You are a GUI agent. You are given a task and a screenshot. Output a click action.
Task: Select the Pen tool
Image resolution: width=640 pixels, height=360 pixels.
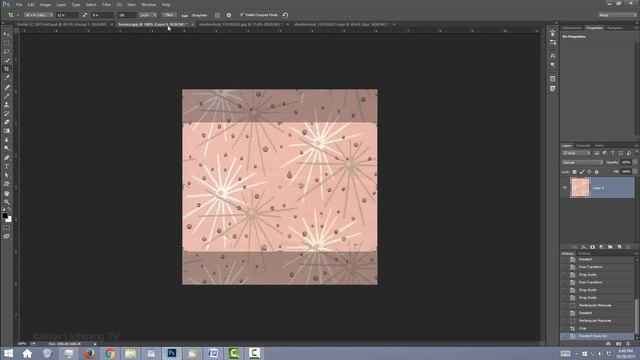(x=7, y=158)
